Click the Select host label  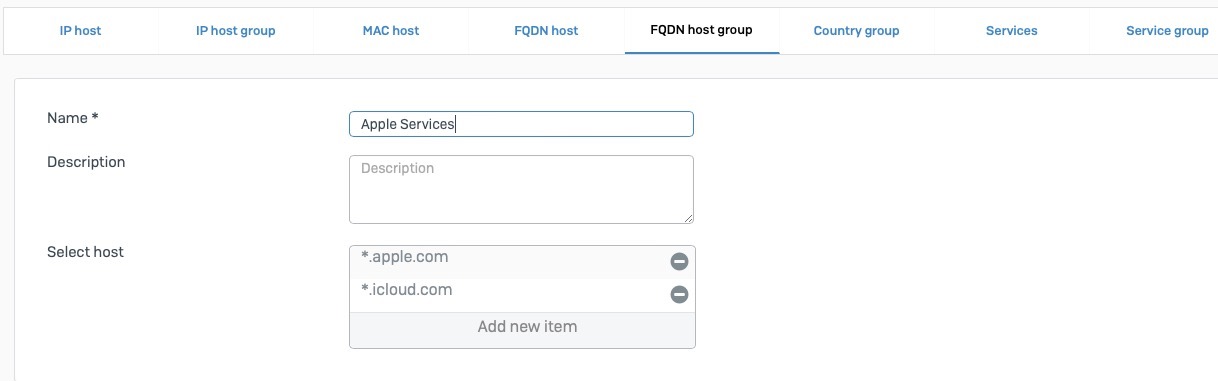tap(85, 252)
